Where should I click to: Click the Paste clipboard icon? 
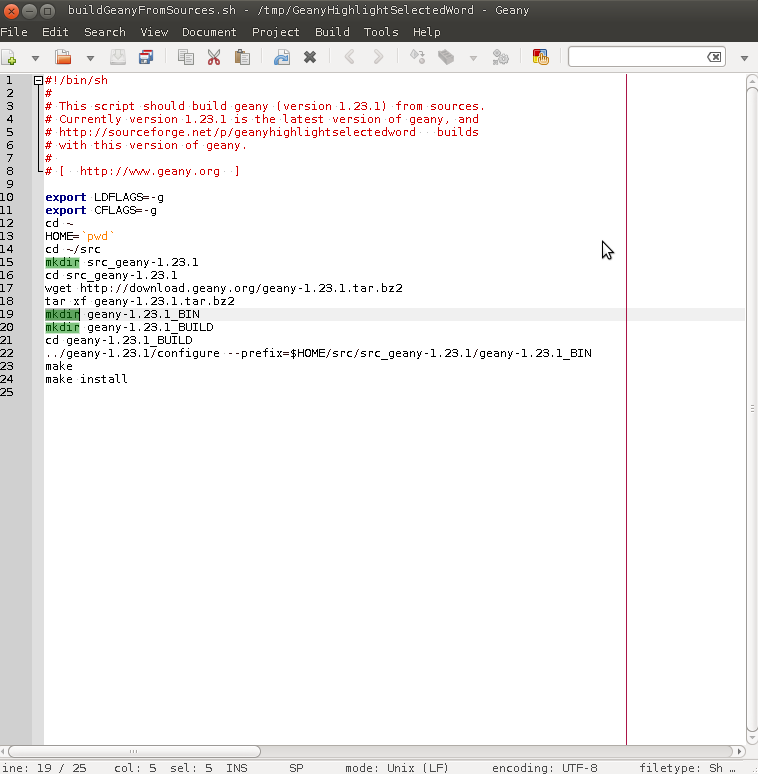[242, 58]
